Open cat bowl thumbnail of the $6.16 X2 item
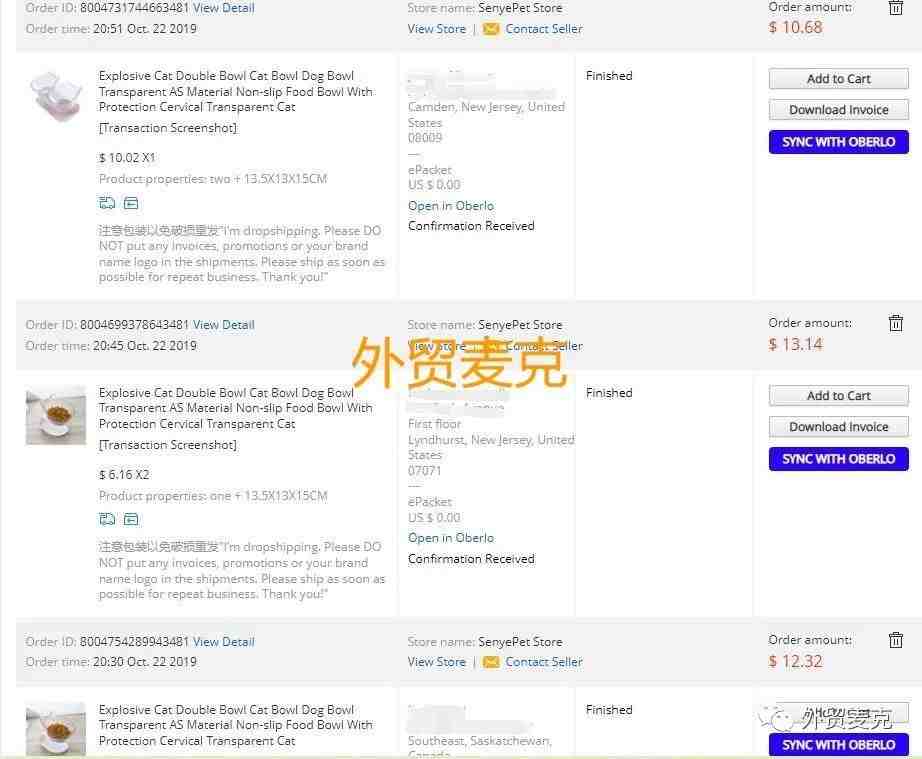922x759 pixels. click(56, 415)
